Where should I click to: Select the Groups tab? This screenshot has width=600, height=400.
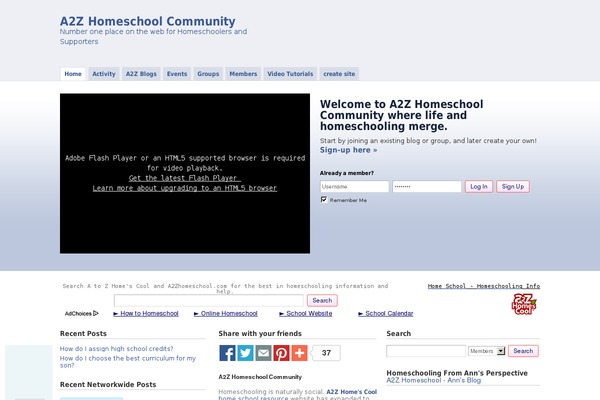pos(208,74)
